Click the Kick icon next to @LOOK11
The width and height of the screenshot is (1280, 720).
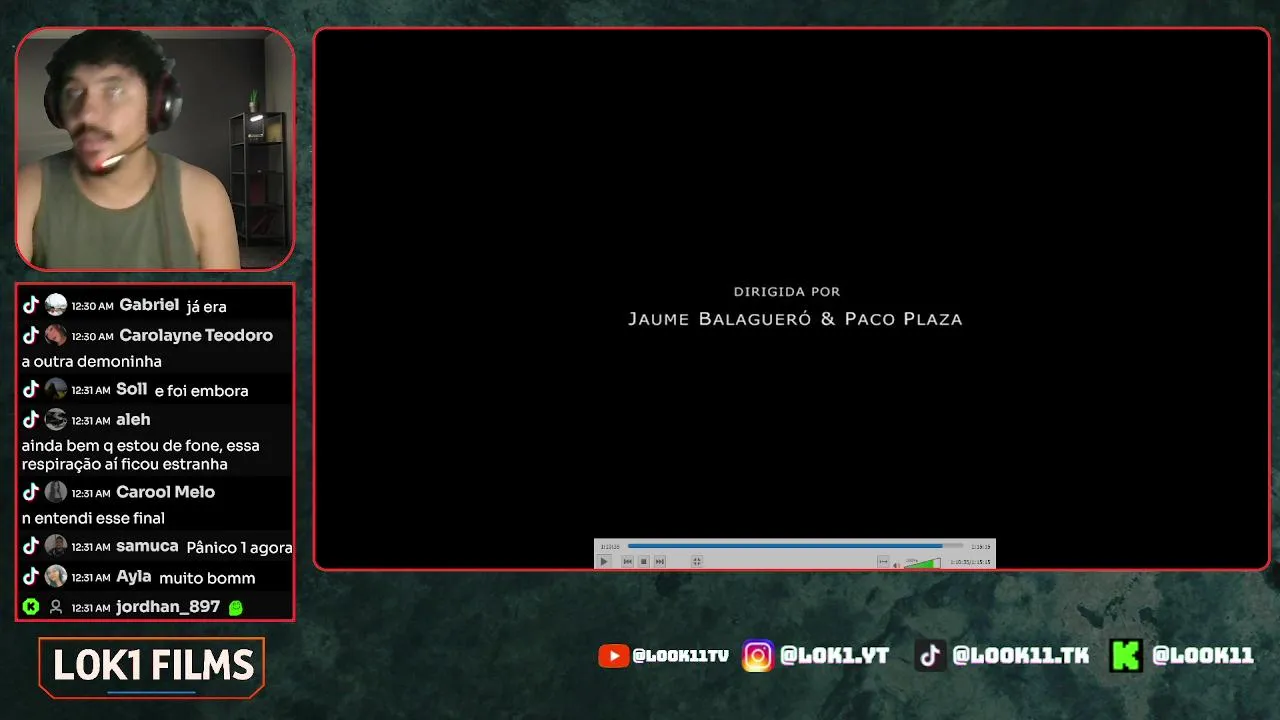(x=1126, y=656)
